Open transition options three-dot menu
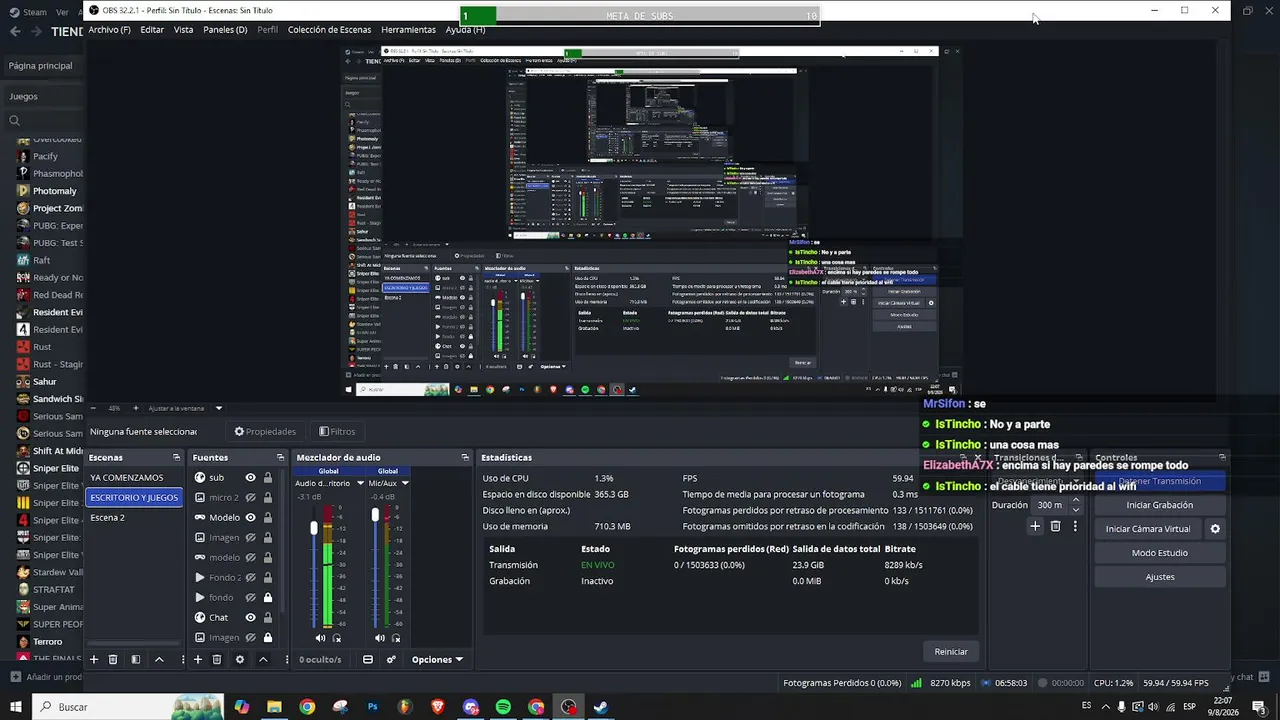This screenshot has height=720, width=1280. (x=1075, y=526)
